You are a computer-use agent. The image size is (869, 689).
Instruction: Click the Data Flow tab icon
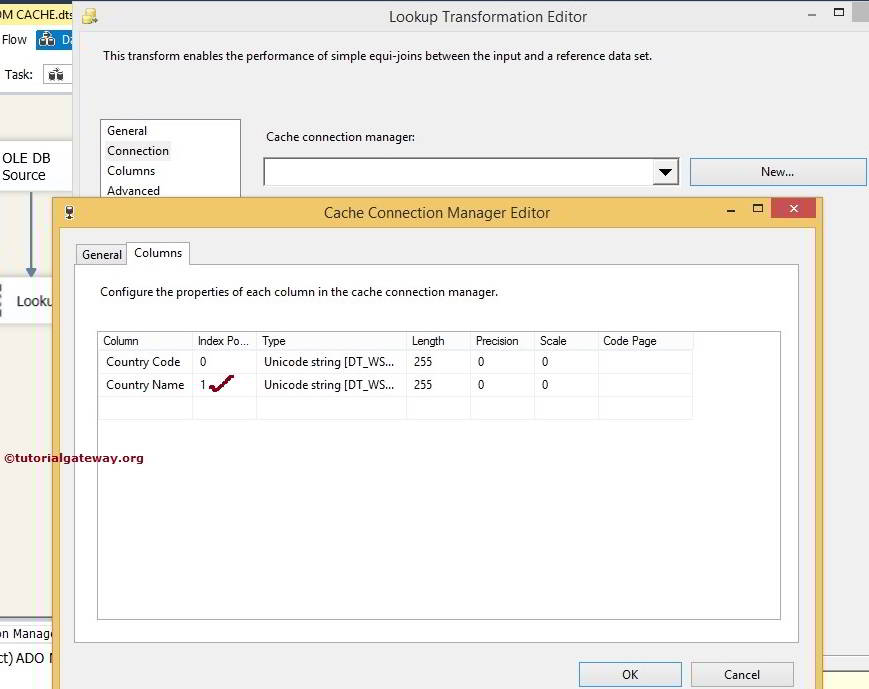47,39
